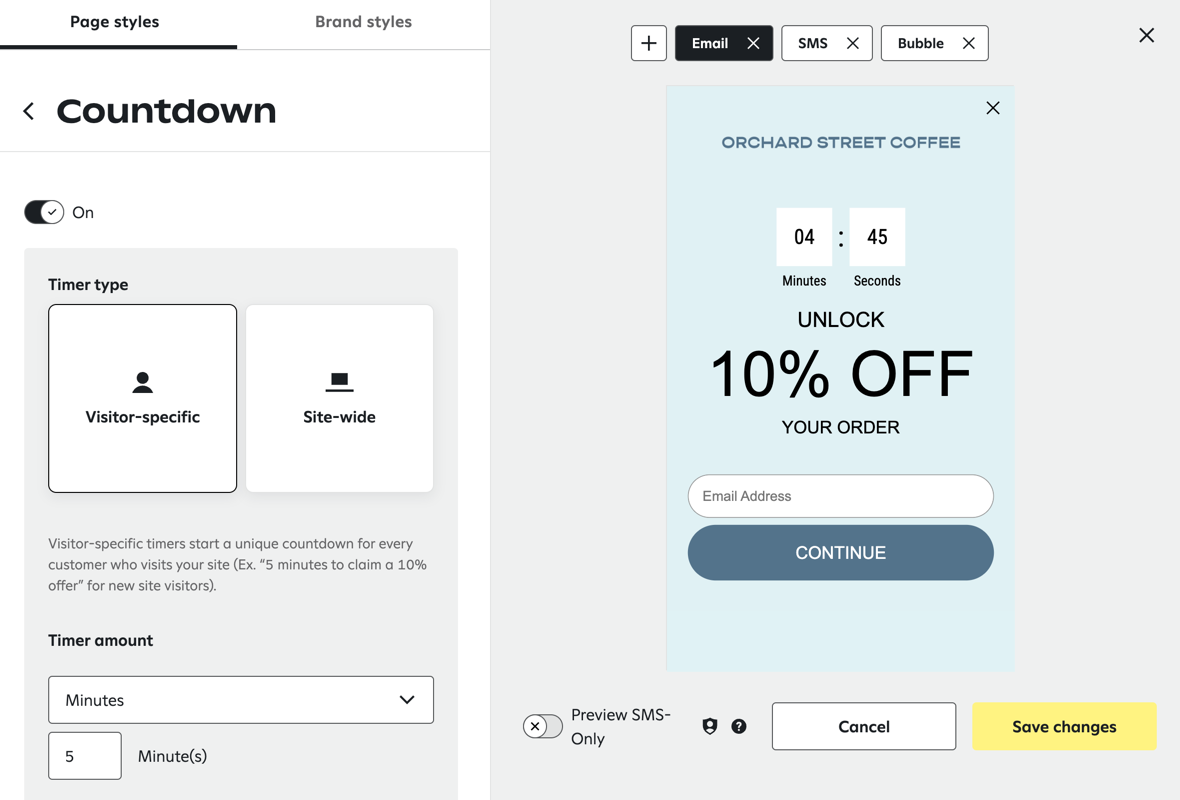Click the CONTINUE button in the popup preview
1180x800 pixels.
[x=840, y=552]
